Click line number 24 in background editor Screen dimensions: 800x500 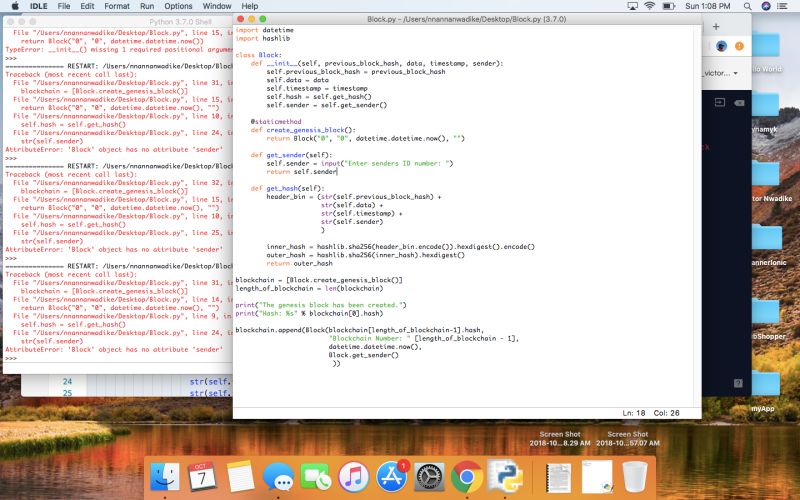click(x=67, y=381)
